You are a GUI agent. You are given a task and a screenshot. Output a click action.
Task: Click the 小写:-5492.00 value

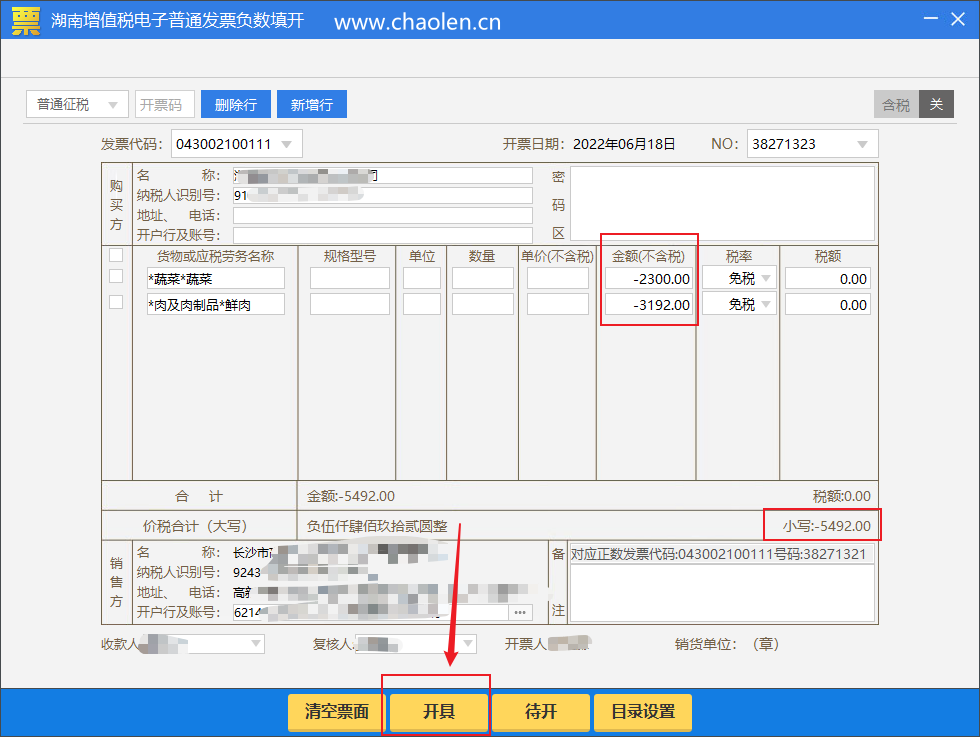coord(826,526)
